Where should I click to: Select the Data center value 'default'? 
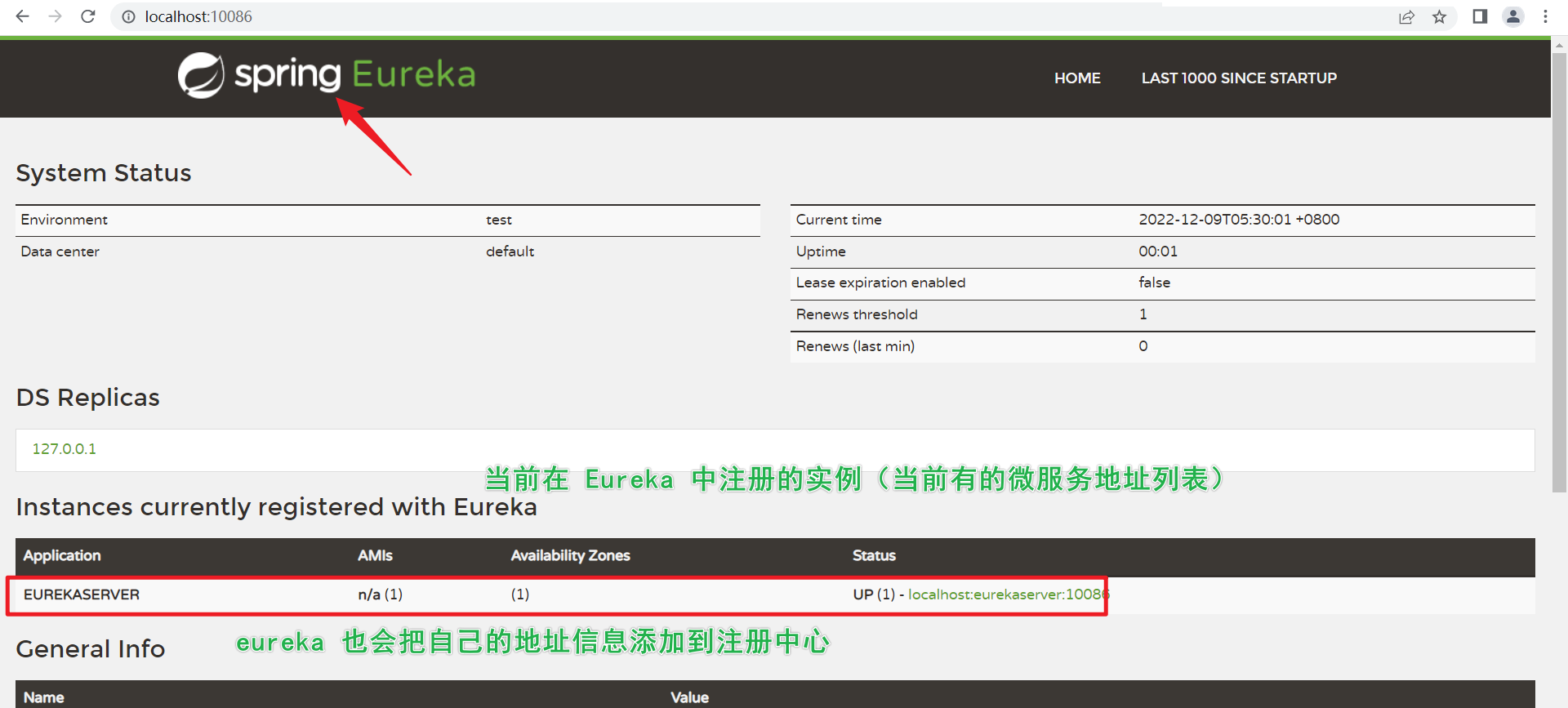click(x=510, y=252)
